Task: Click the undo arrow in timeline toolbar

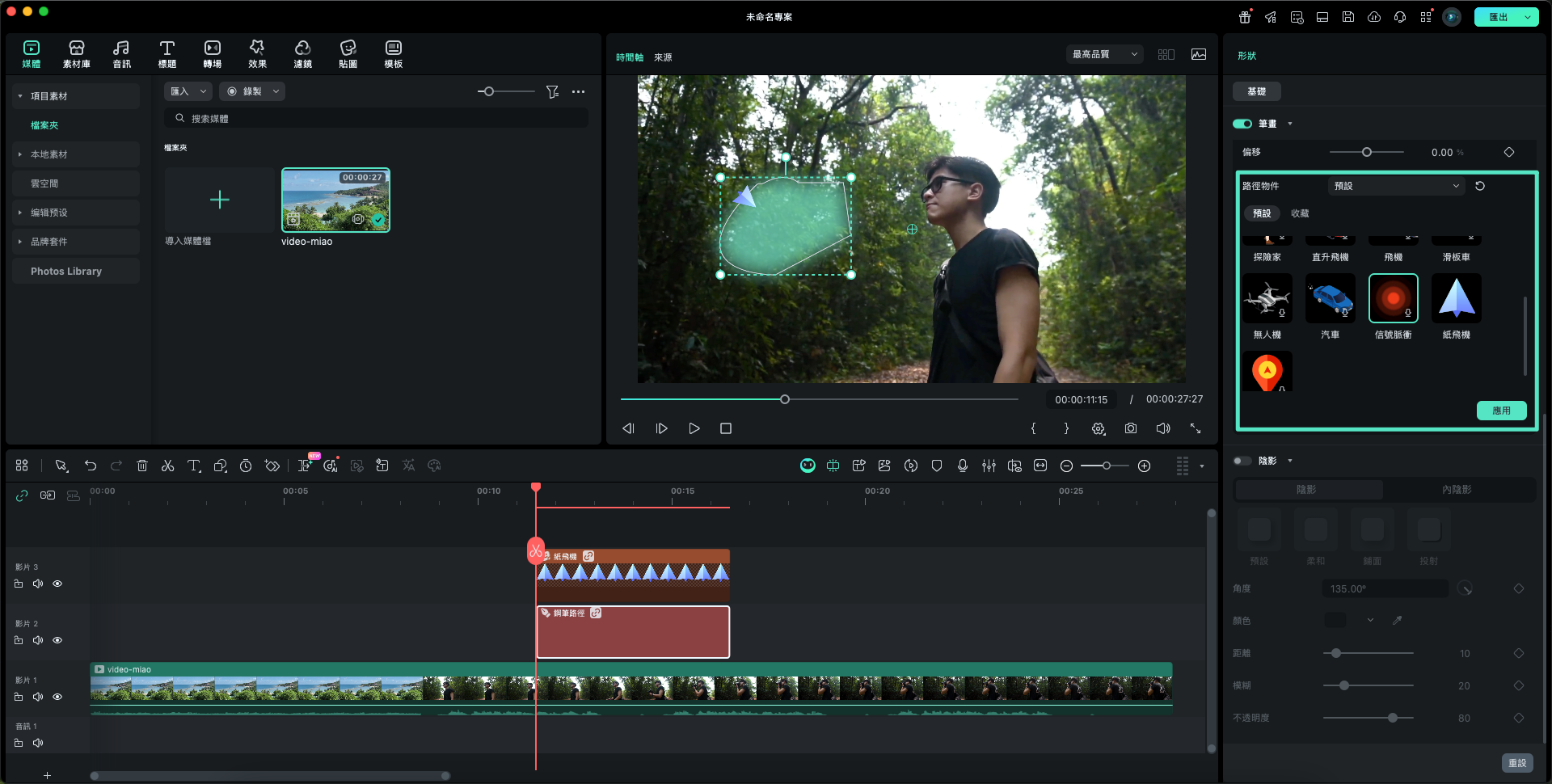Action: tap(91, 466)
